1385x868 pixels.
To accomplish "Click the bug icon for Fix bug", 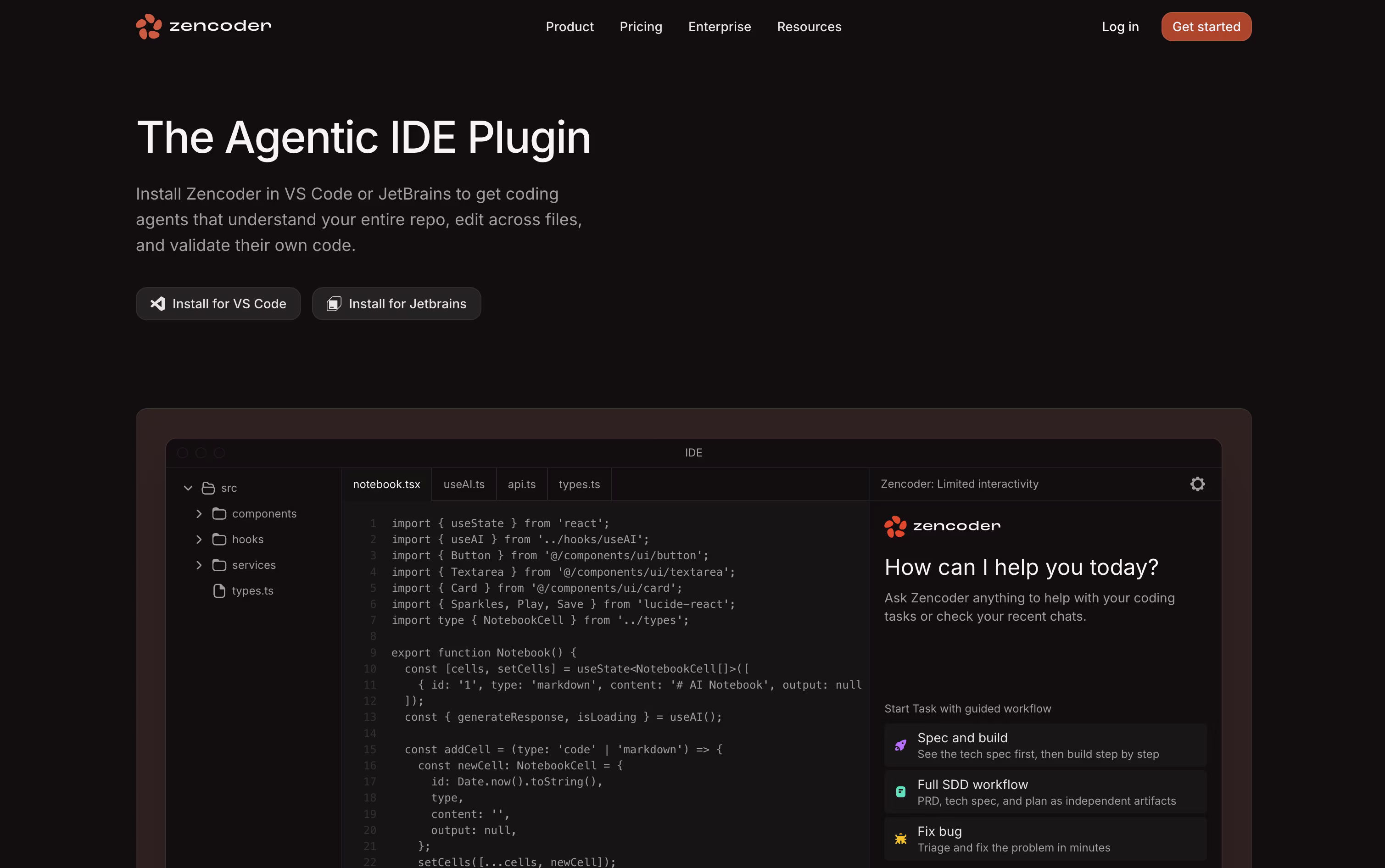I will click(x=900, y=839).
